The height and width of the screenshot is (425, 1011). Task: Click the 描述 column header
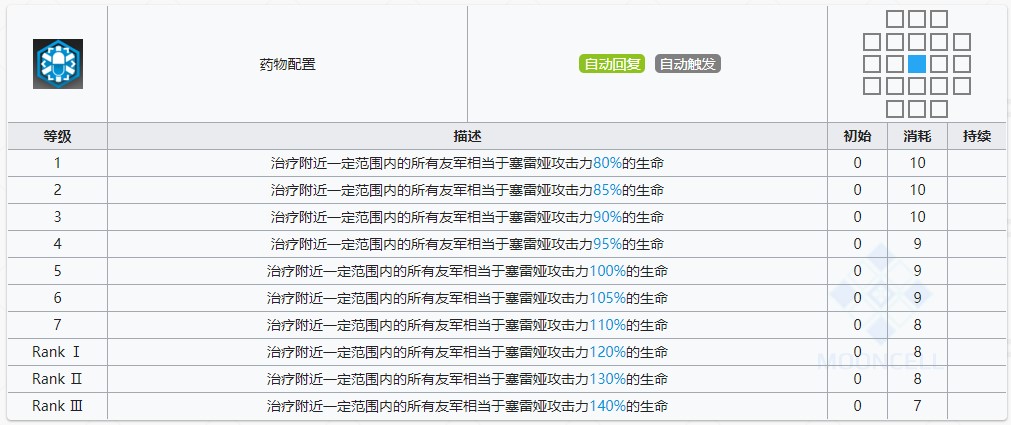[x=467, y=136]
